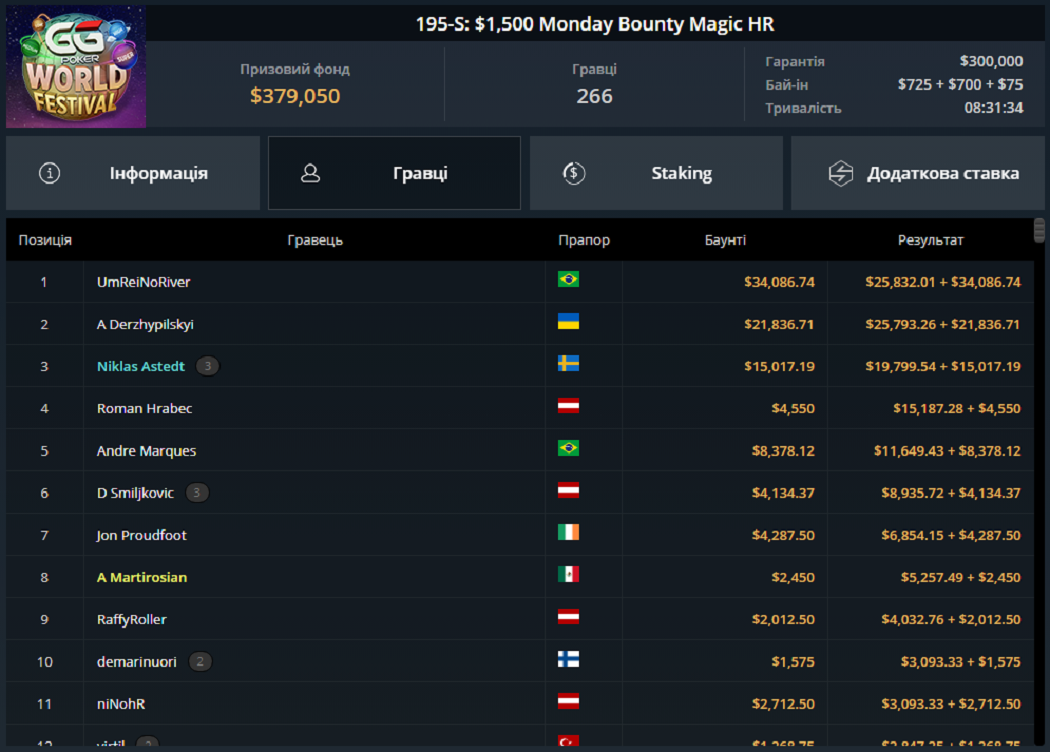Select the Ukraine flag beside A Derzhypilskyi
Image resolution: width=1050 pixels, height=752 pixels.
click(x=571, y=324)
